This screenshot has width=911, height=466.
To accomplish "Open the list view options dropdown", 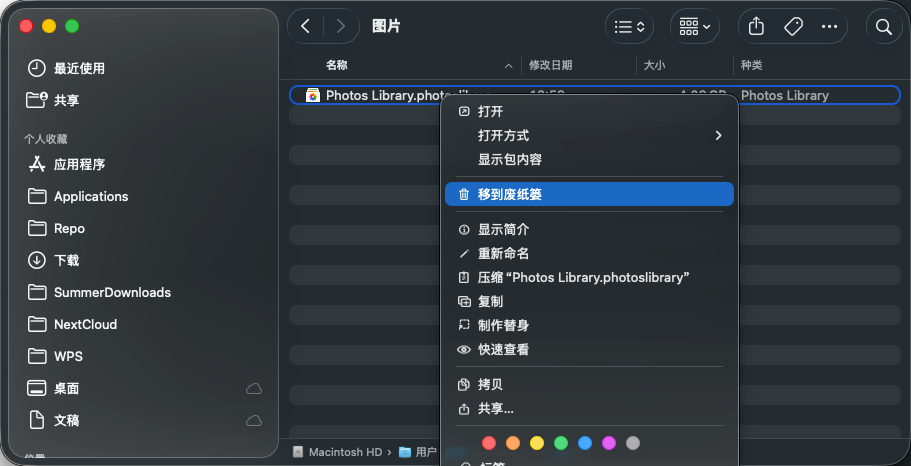I will (629, 27).
